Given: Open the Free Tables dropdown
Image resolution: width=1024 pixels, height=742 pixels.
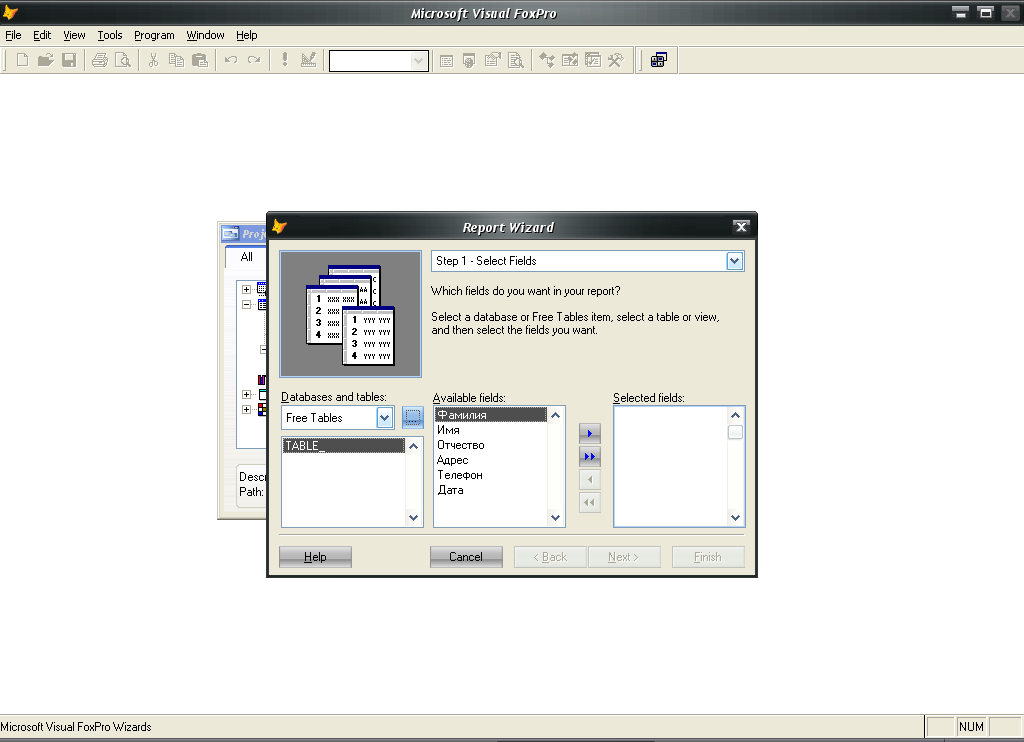Looking at the screenshot, I should [x=385, y=417].
